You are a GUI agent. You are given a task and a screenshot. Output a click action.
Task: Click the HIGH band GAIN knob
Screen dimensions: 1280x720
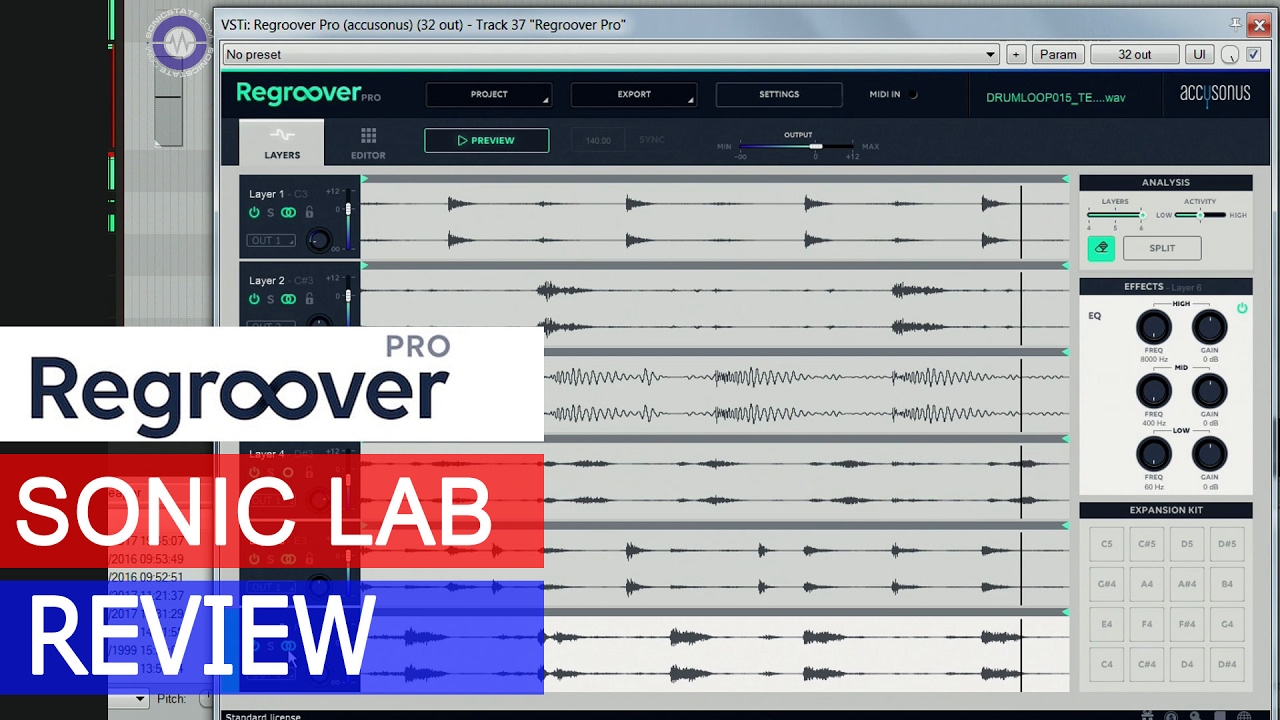click(1209, 327)
